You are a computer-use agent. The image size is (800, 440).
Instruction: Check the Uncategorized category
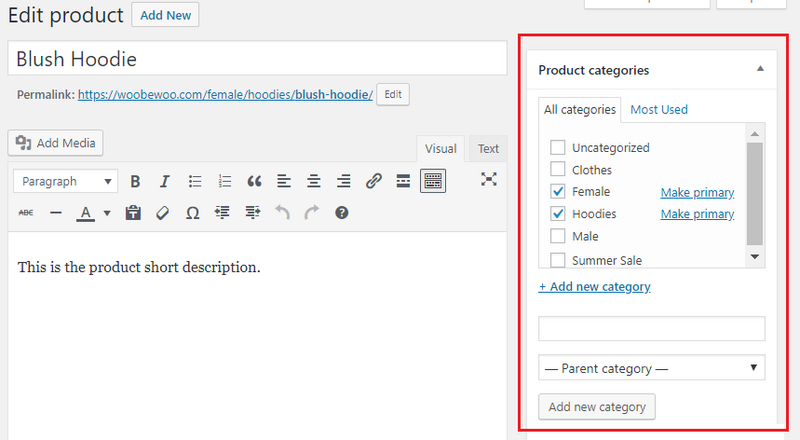(558, 148)
